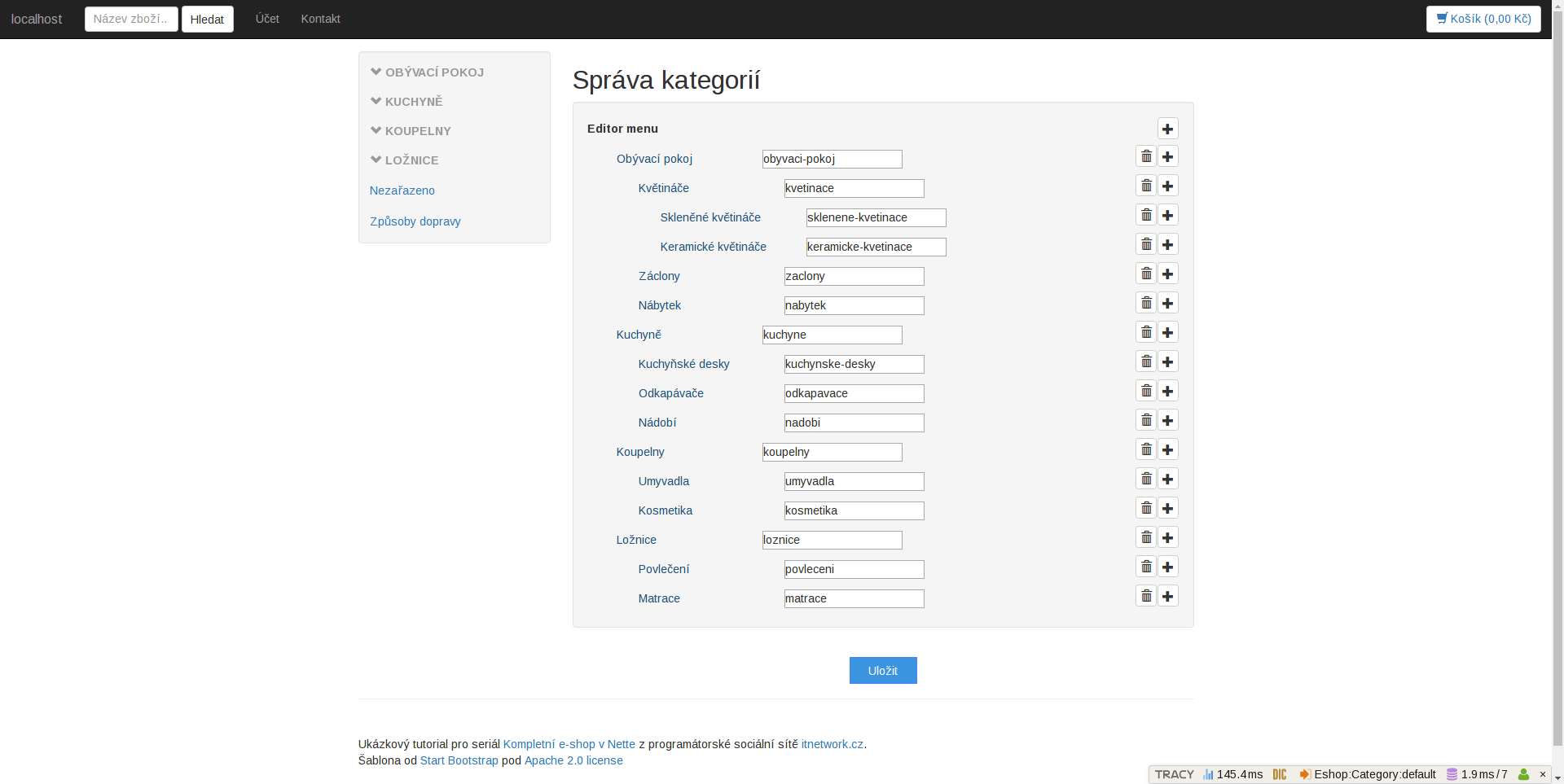The height and width of the screenshot is (784, 1564).
Task: Add subcategory under Koupelny
Action: pyautogui.click(x=1168, y=449)
